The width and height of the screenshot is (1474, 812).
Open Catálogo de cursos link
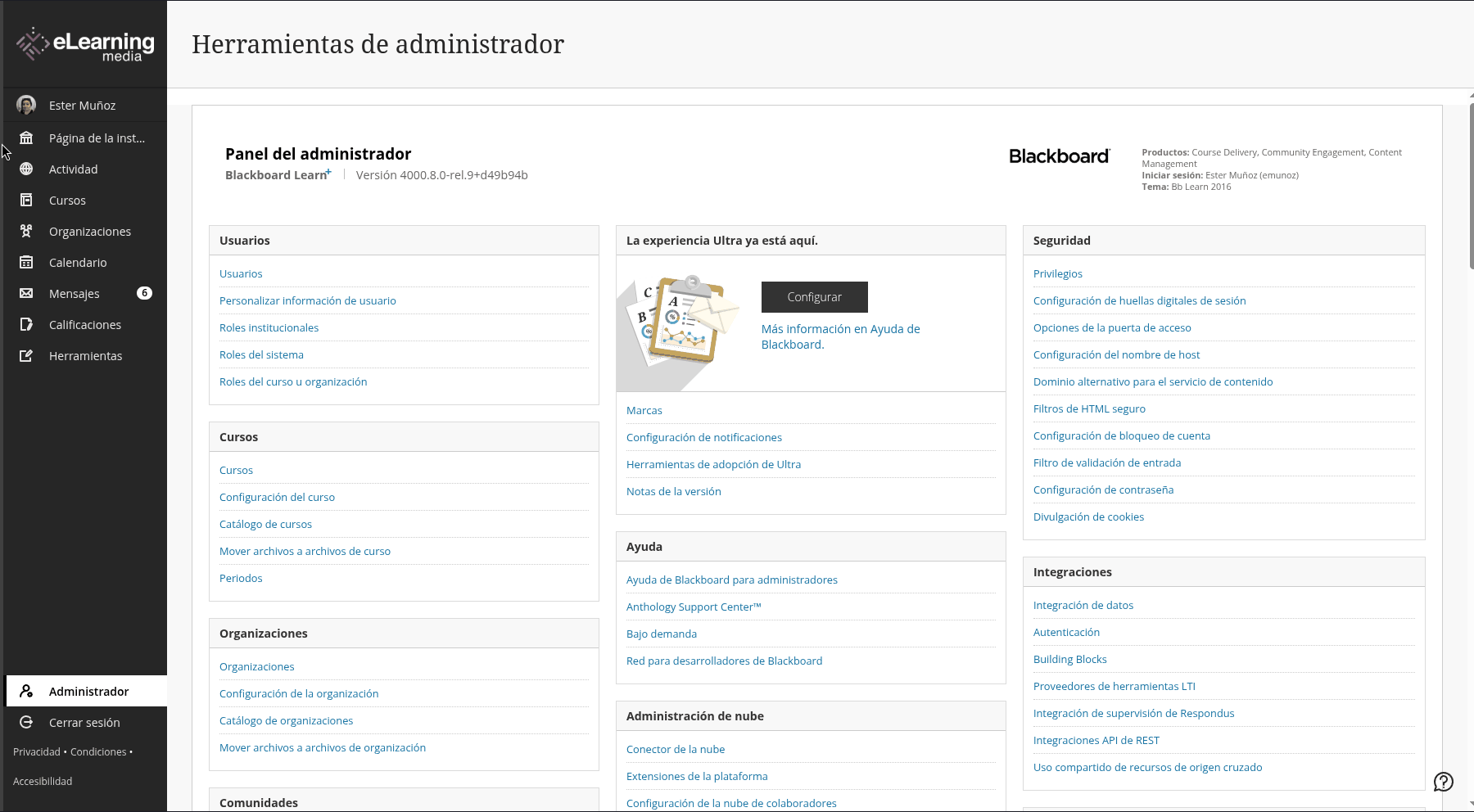click(265, 524)
